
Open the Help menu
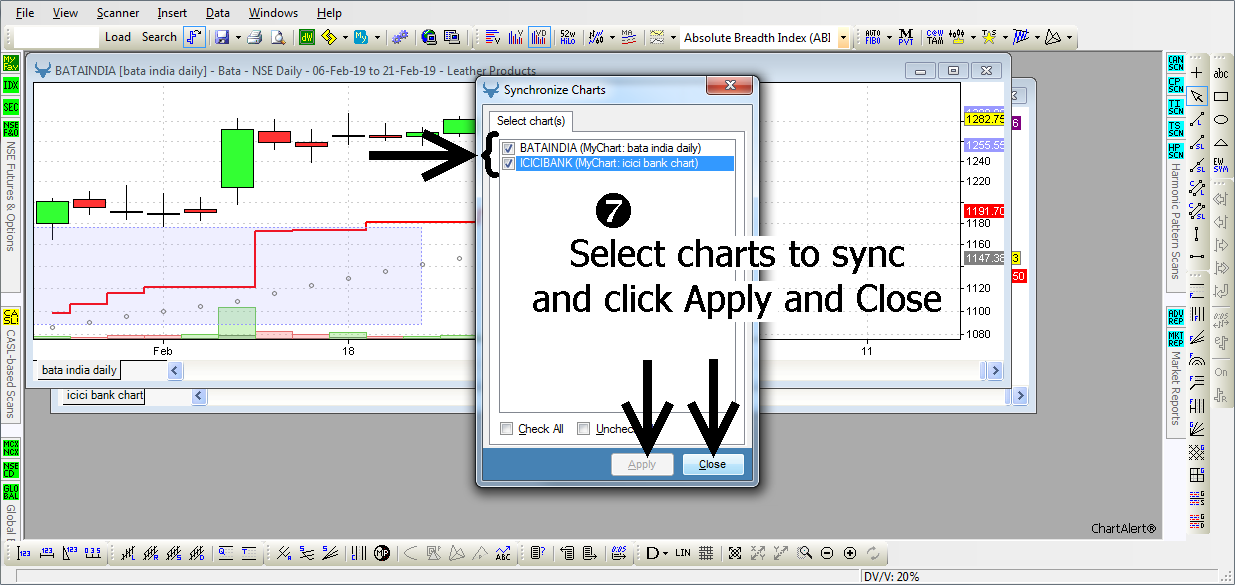(329, 13)
